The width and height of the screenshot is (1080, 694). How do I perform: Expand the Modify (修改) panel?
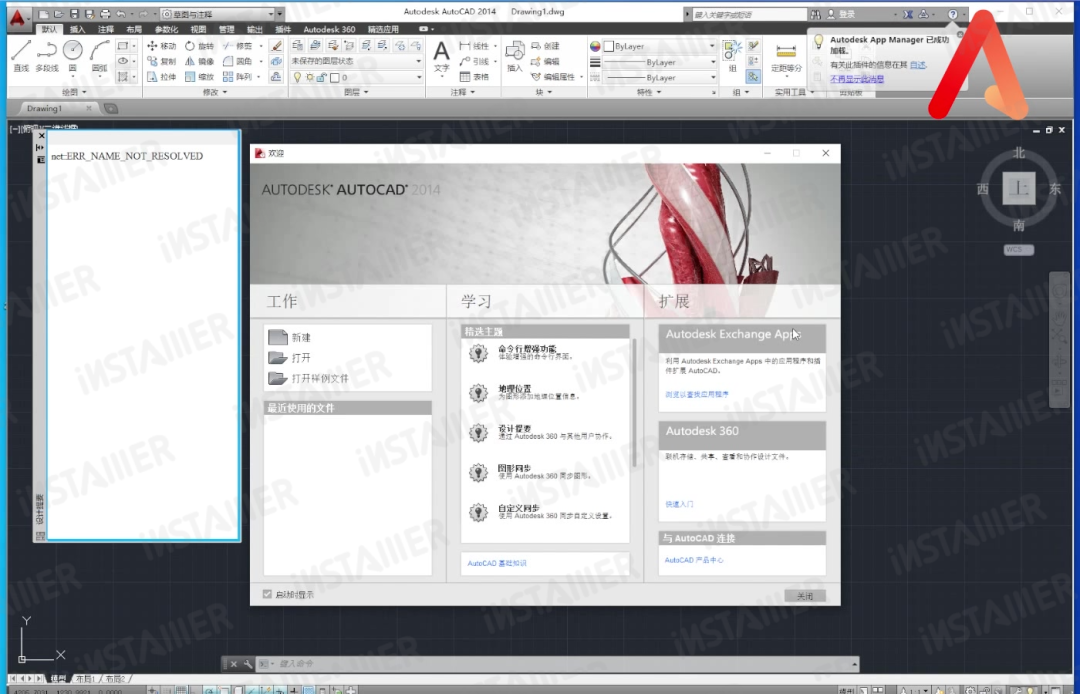(214, 92)
